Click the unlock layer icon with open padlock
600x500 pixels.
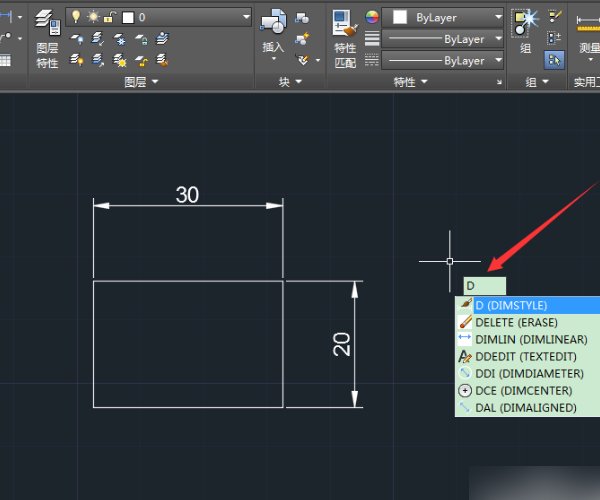(x=141, y=60)
